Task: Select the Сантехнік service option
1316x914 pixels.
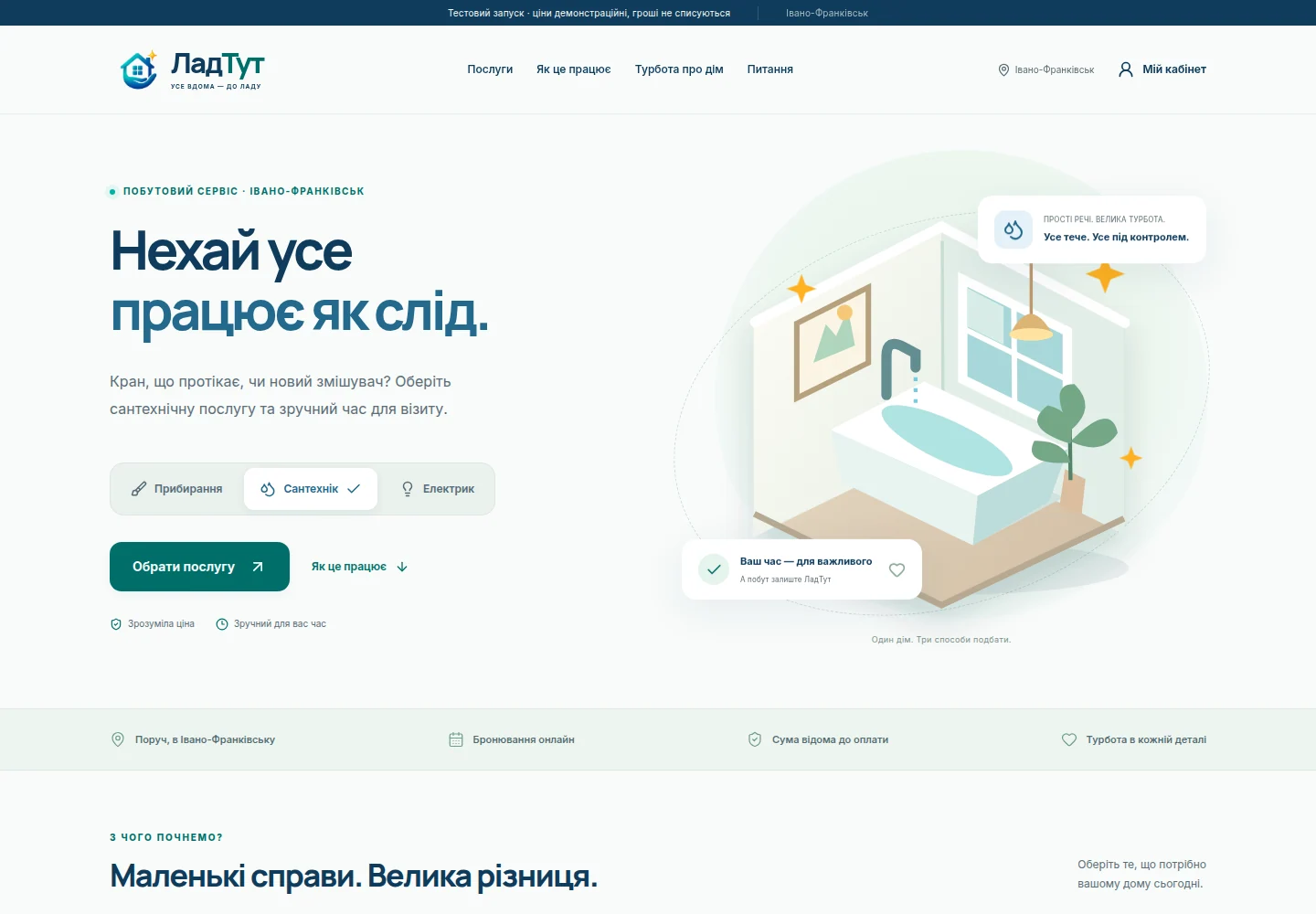Action: pyautogui.click(x=311, y=489)
